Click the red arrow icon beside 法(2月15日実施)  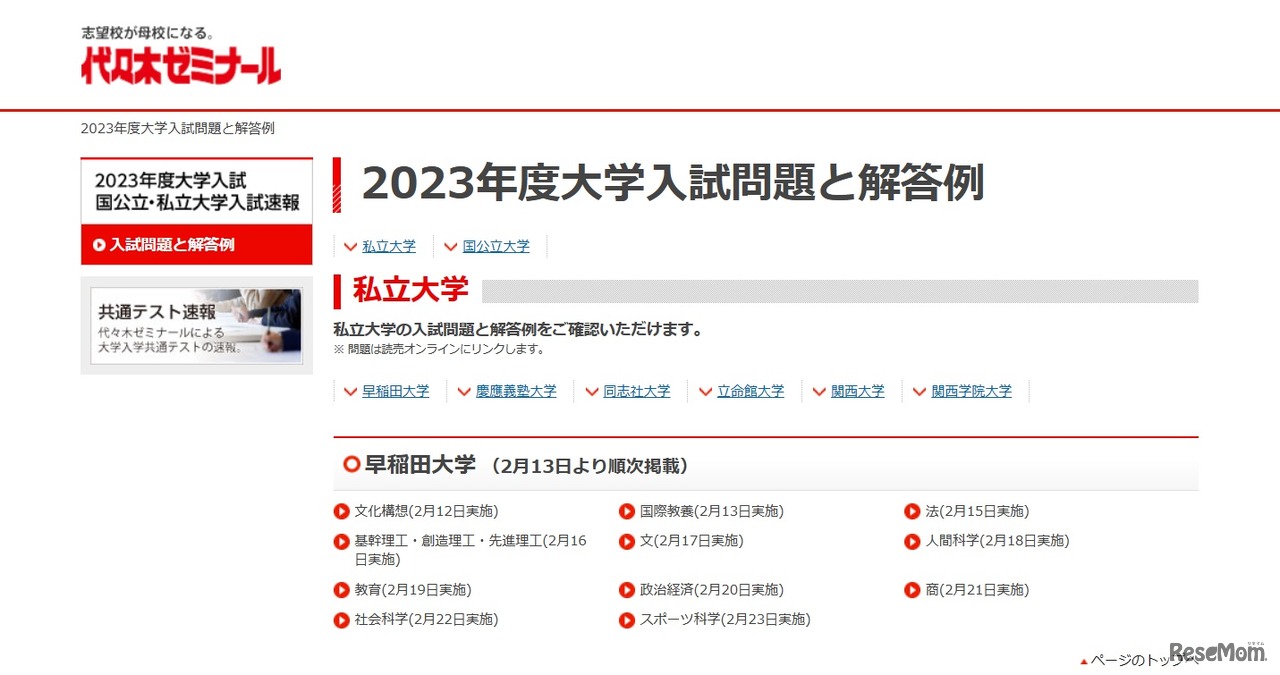(912, 511)
